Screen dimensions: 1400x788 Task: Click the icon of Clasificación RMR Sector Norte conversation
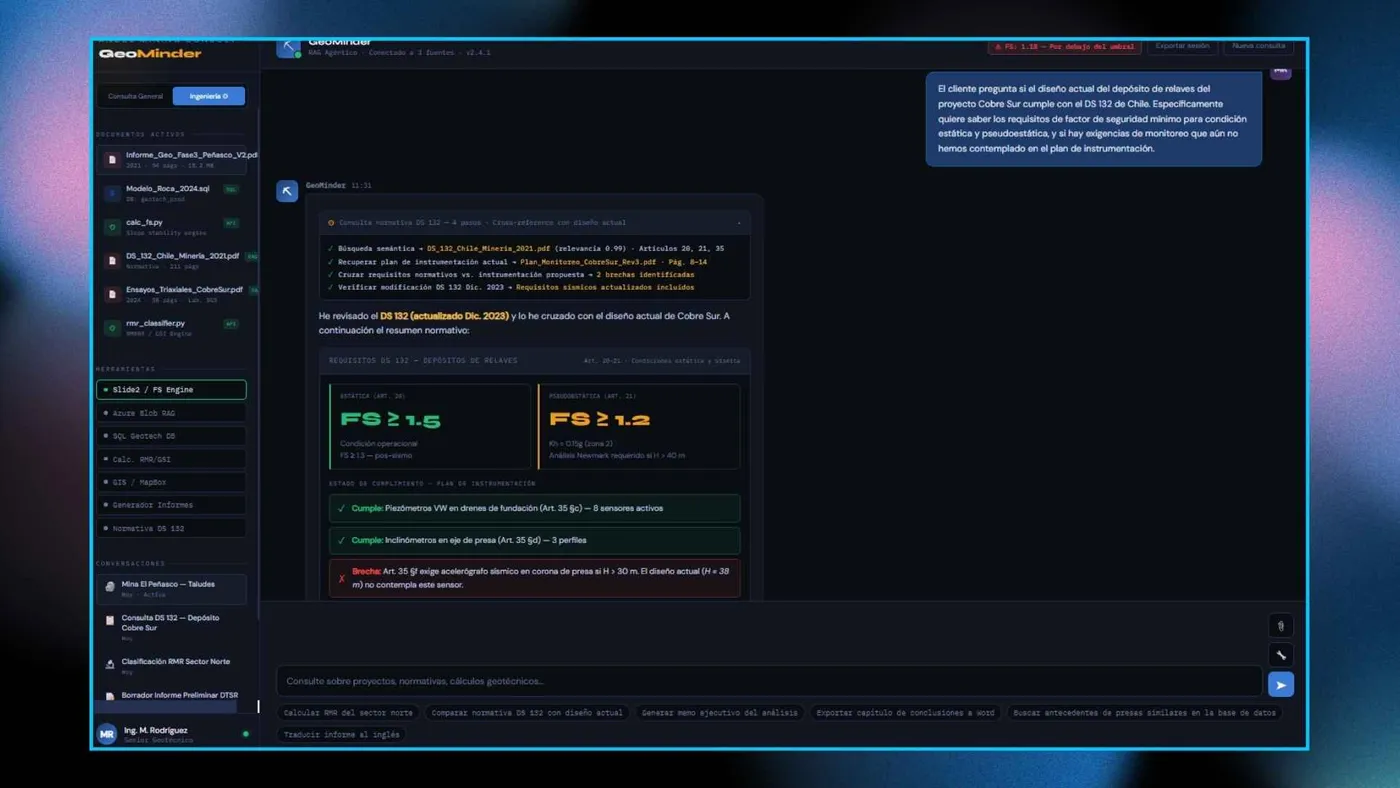click(x=110, y=664)
